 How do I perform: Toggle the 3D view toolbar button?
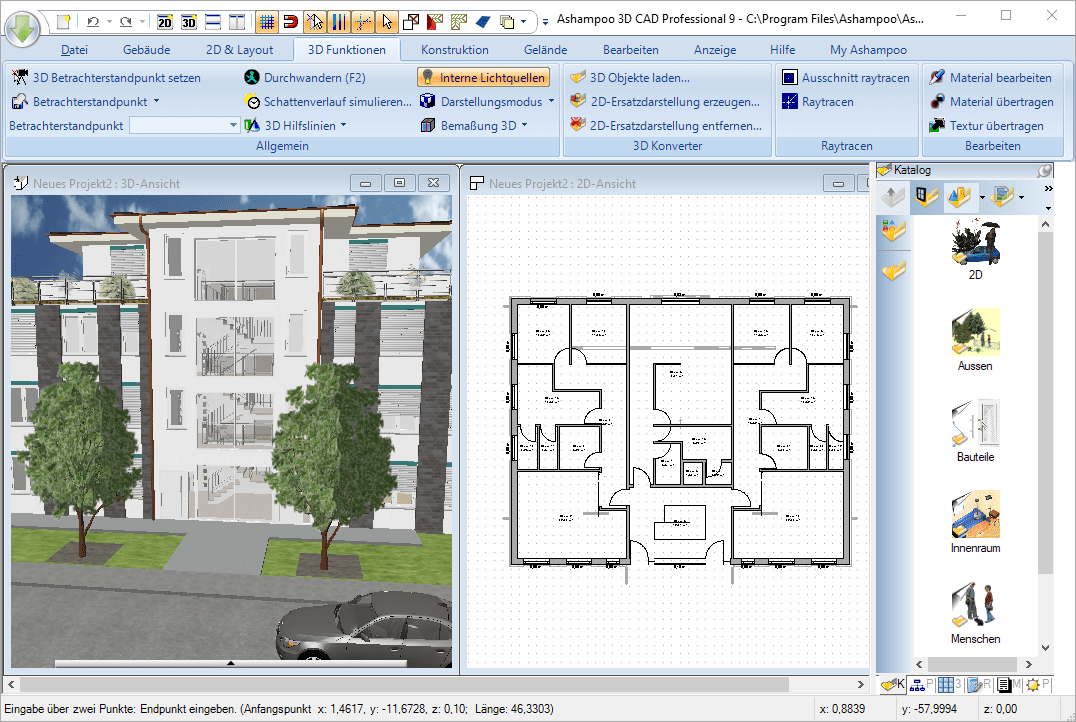[190, 20]
